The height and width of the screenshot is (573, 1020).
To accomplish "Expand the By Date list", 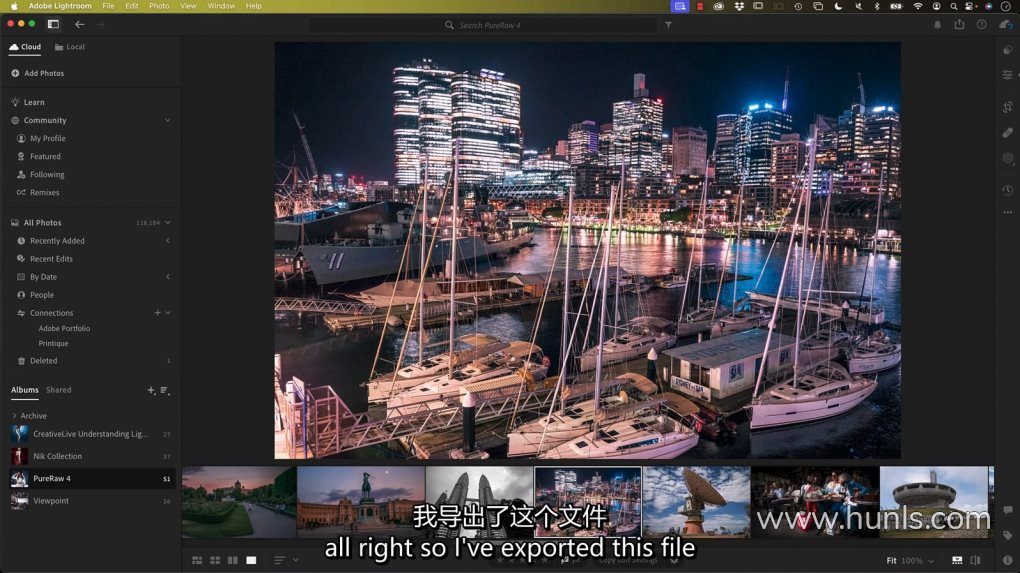I will click(x=168, y=277).
